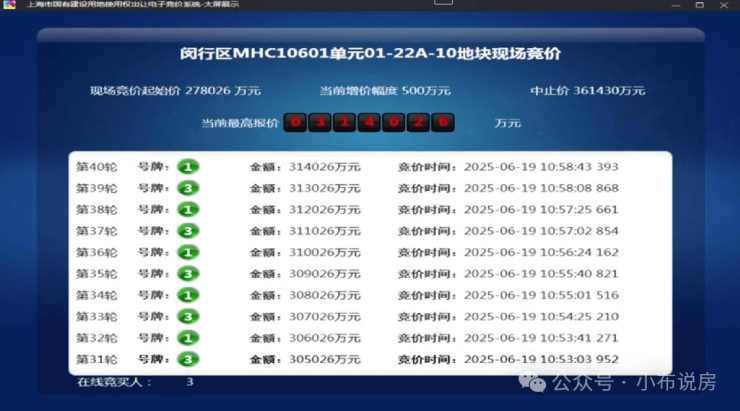Click the bid time 10:58:43 393
The width and height of the screenshot is (740, 411).
point(579,167)
